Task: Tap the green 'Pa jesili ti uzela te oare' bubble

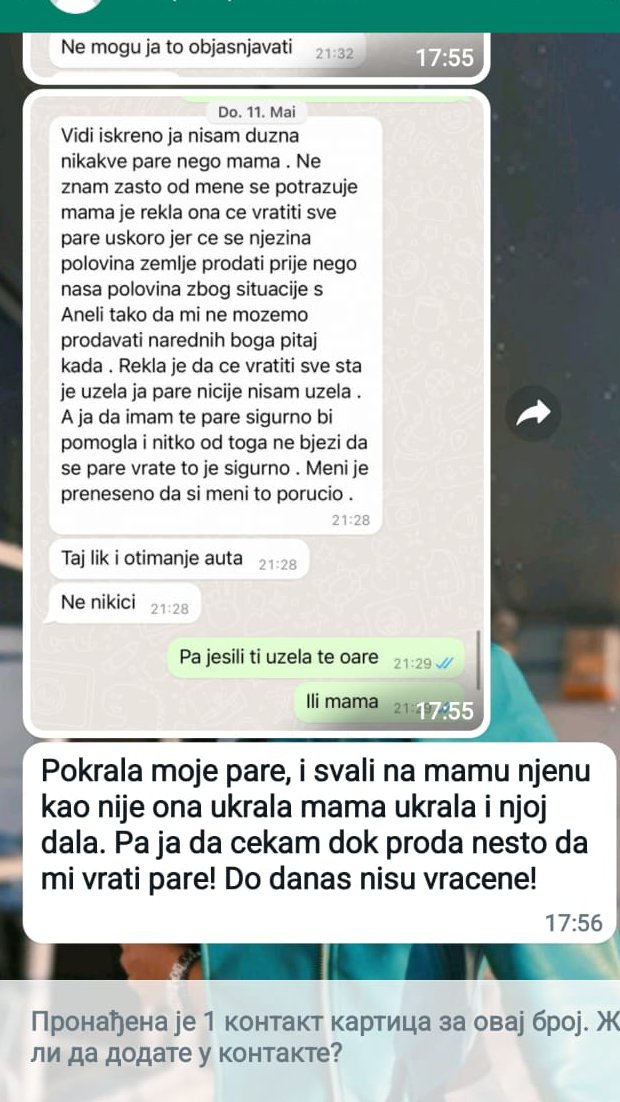Action: point(316,658)
